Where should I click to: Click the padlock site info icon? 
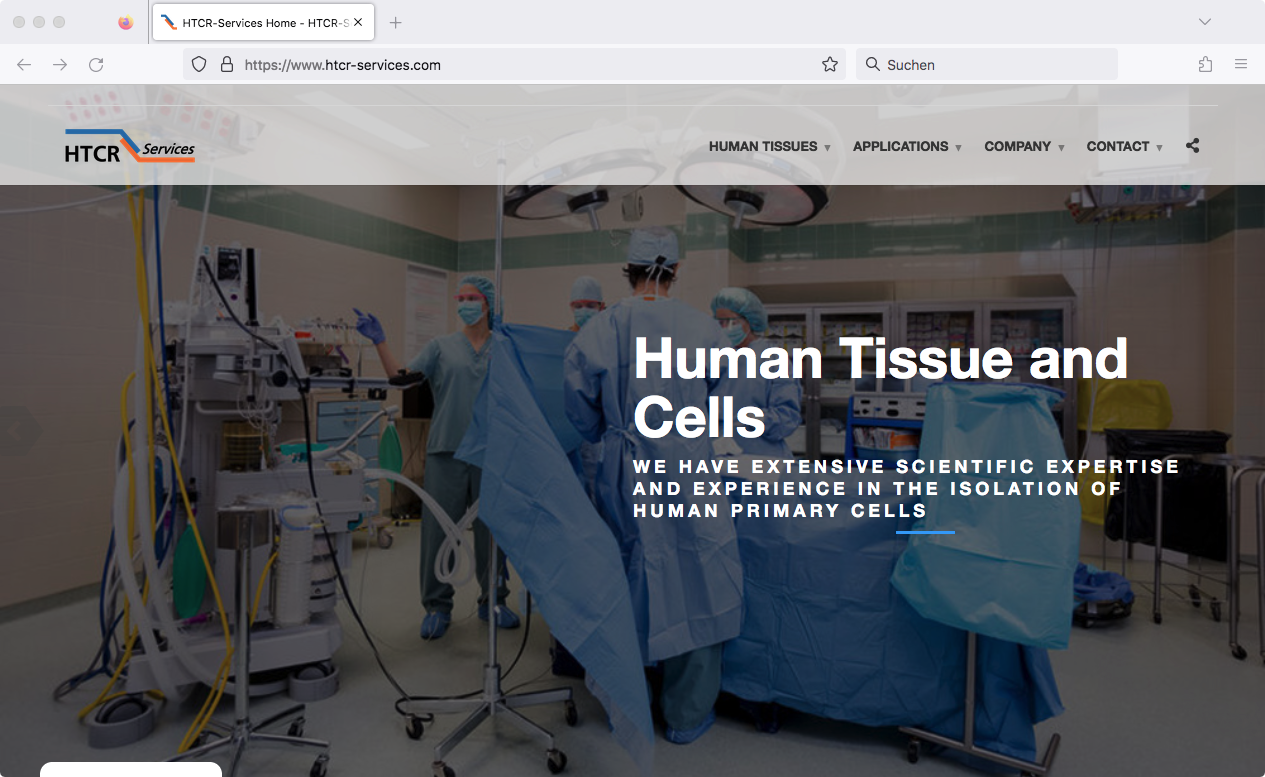(227, 65)
